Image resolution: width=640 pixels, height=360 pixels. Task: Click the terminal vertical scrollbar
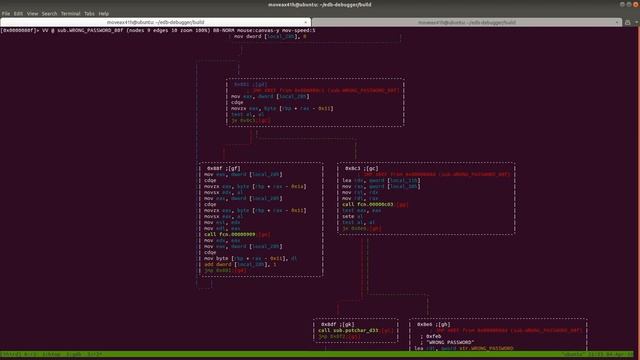tap(638, 189)
